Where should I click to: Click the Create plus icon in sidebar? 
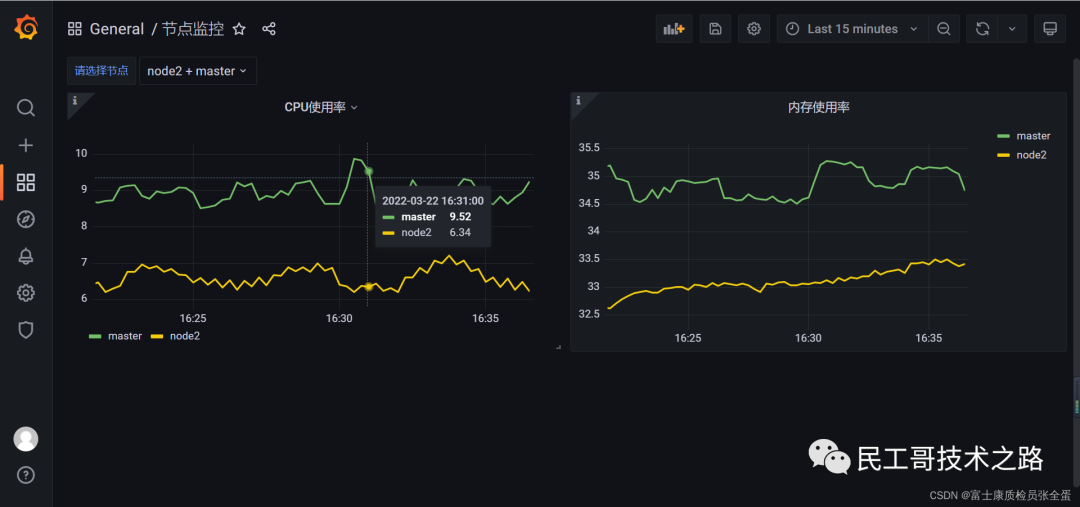(x=25, y=145)
